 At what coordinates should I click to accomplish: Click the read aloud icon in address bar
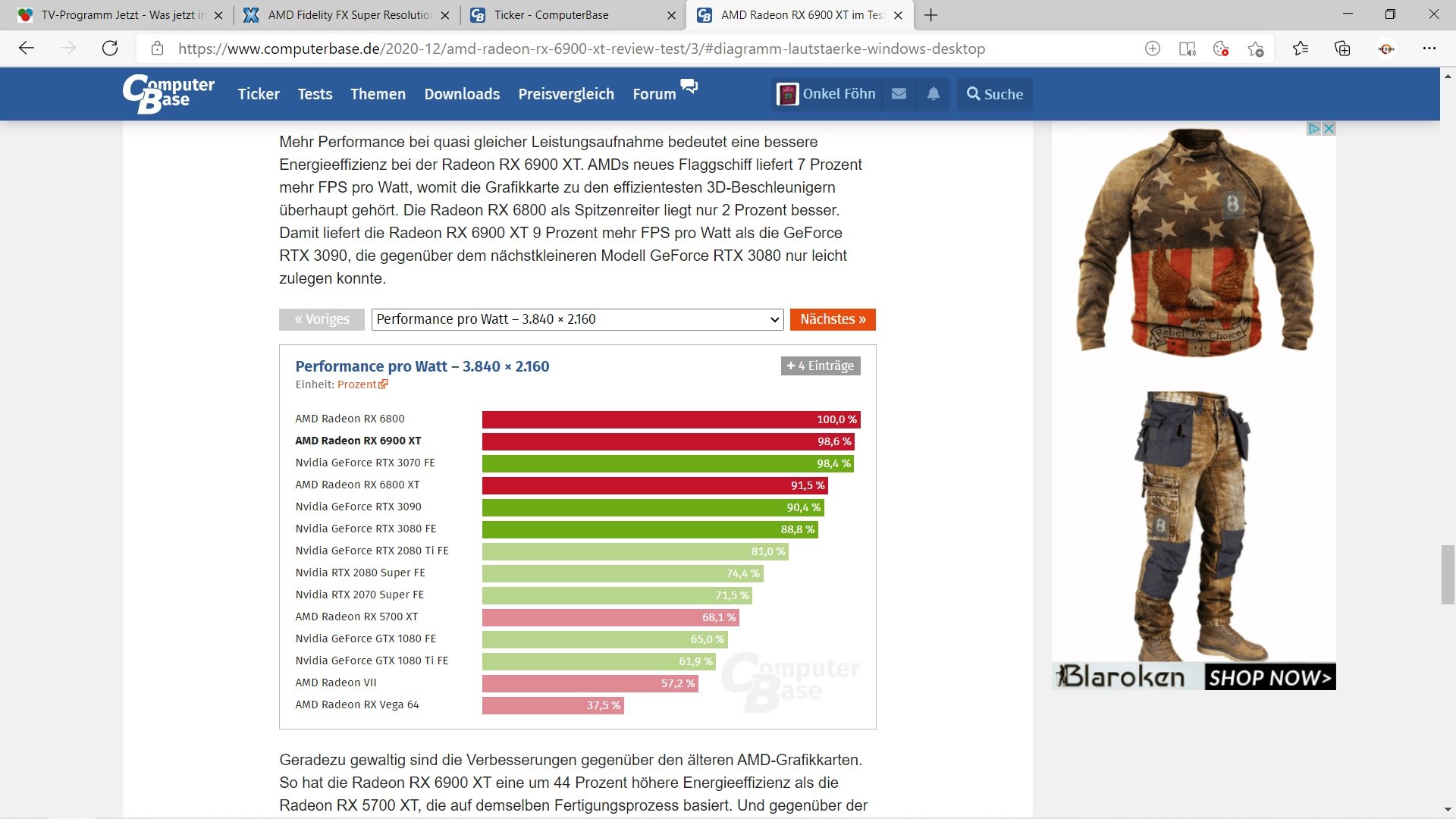[1187, 49]
